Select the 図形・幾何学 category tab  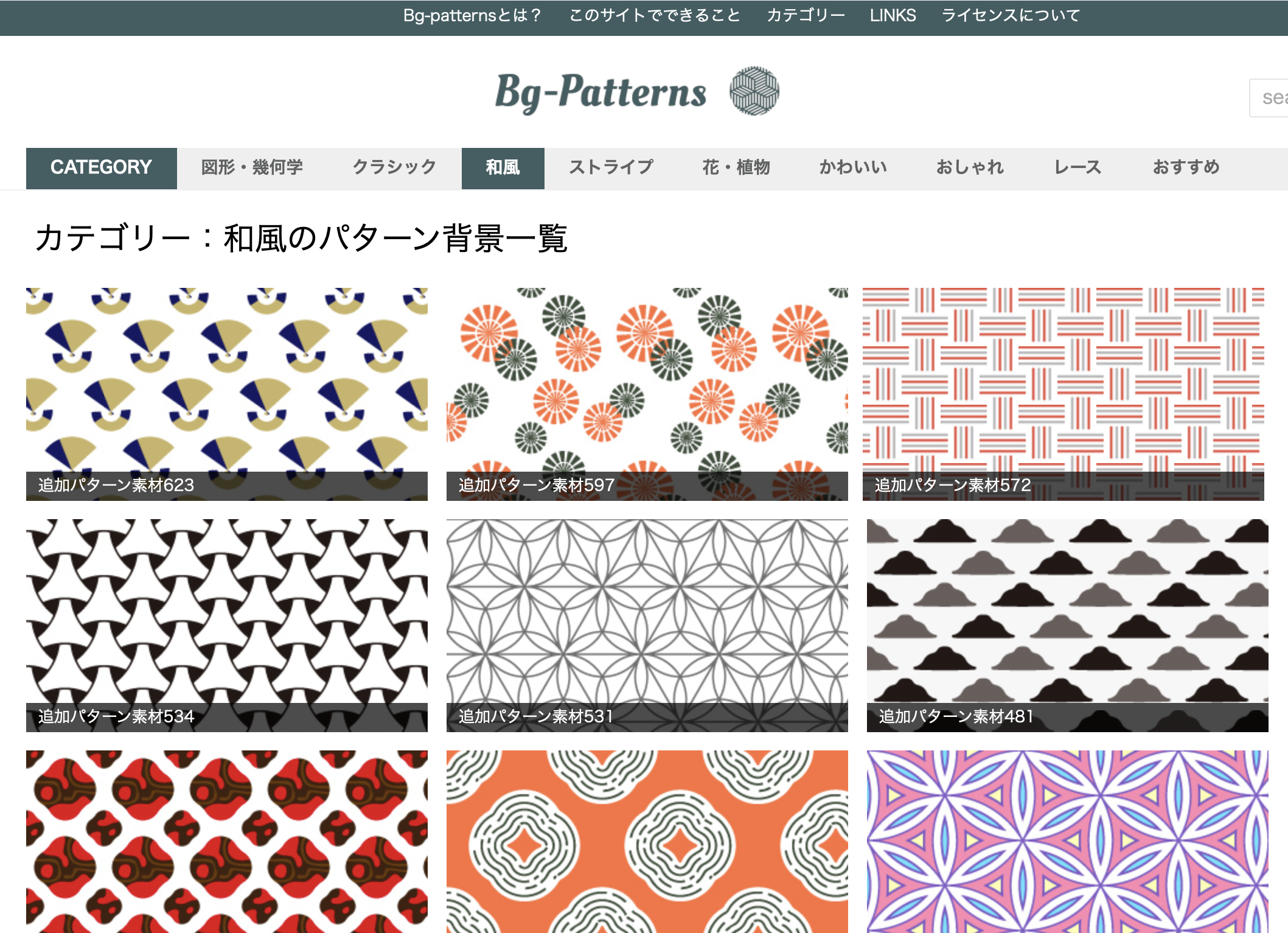pyautogui.click(x=252, y=168)
